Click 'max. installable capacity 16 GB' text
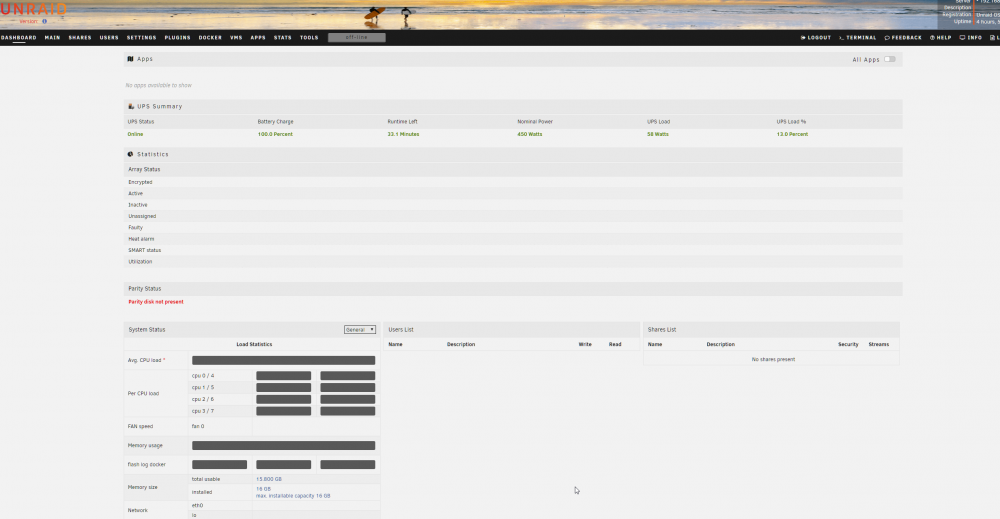This screenshot has width=1000, height=519. click(293, 495)
